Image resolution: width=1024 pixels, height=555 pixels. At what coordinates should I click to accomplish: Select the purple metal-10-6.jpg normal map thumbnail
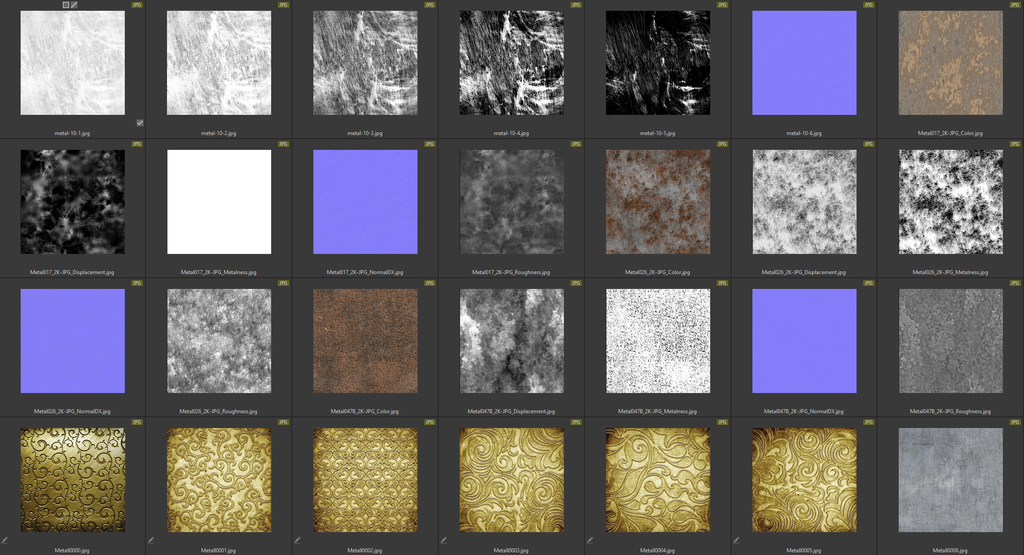pos(804,63)
